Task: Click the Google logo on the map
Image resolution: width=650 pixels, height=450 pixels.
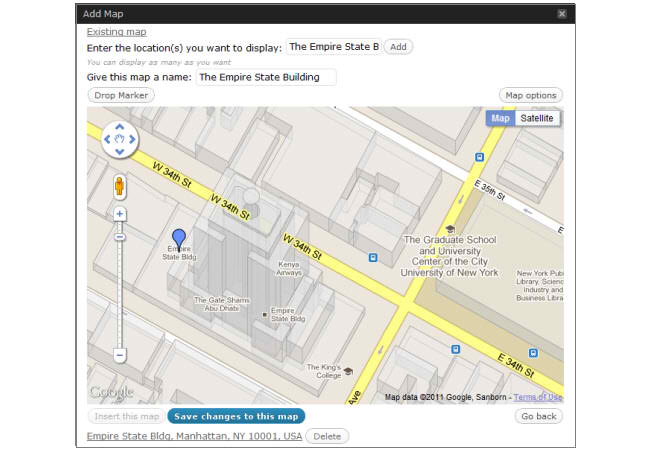Action: pos(112,392)
